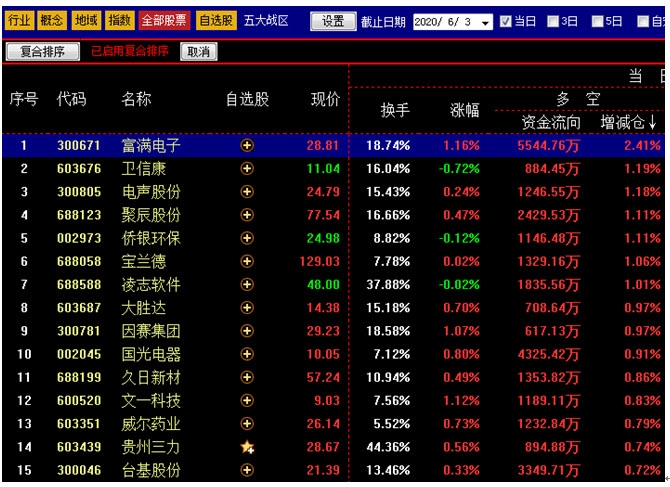Select stock name 威尔药业
The height and width of the screenshot is (487, 670).
tap(151, 423)
